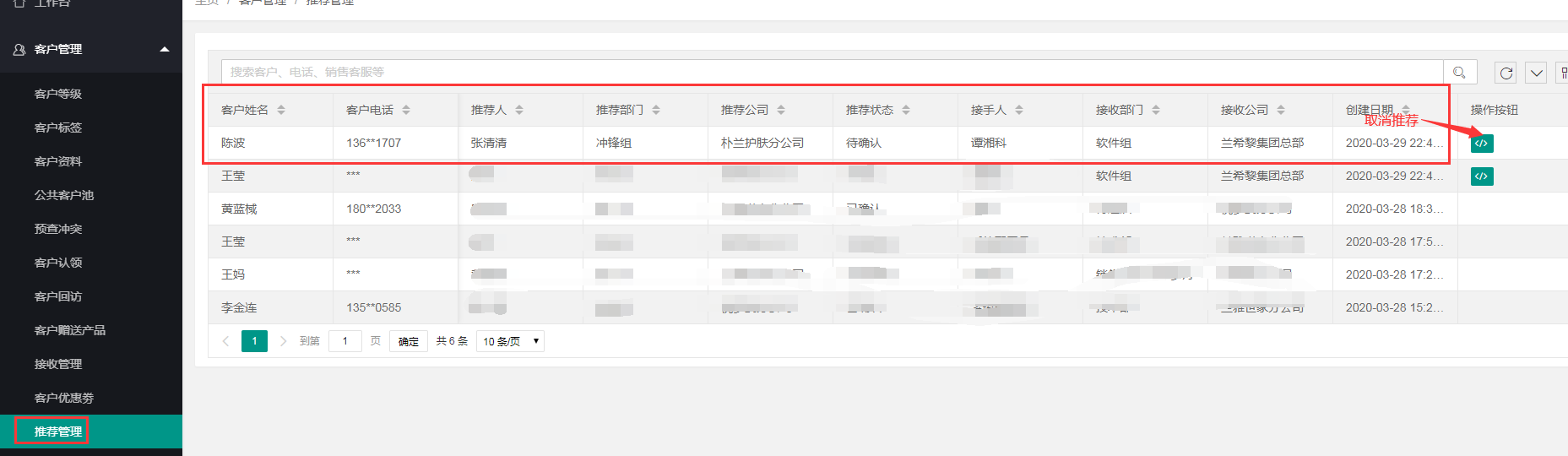The height and width of the screenshot is (456, 1568).
Task: Click department cell 冲锋组
Action: pyautogui.click(x=614, y=144)
